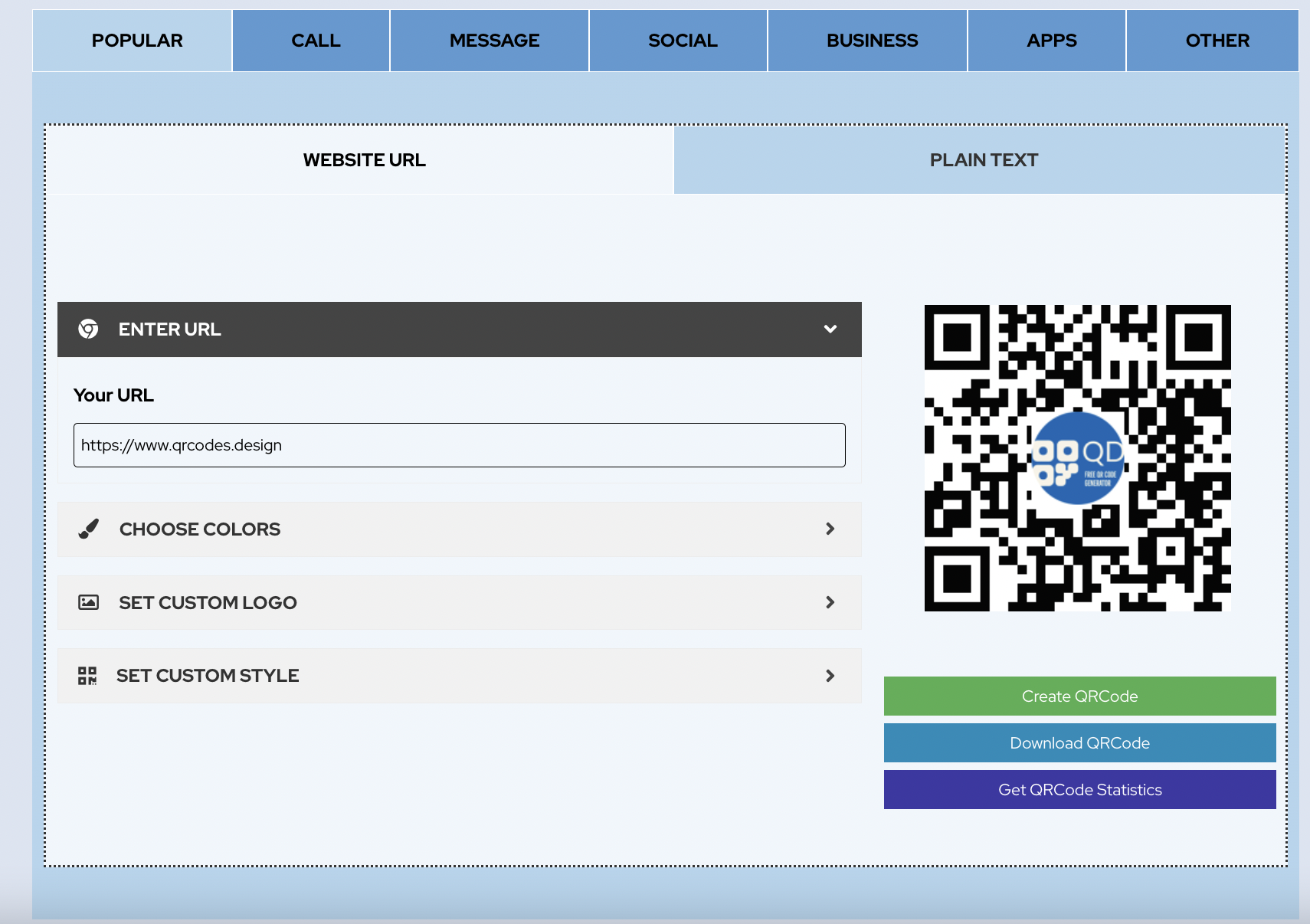Click the Download QRCode button
Screen dimensions: 1310x924
point(1080,743)
